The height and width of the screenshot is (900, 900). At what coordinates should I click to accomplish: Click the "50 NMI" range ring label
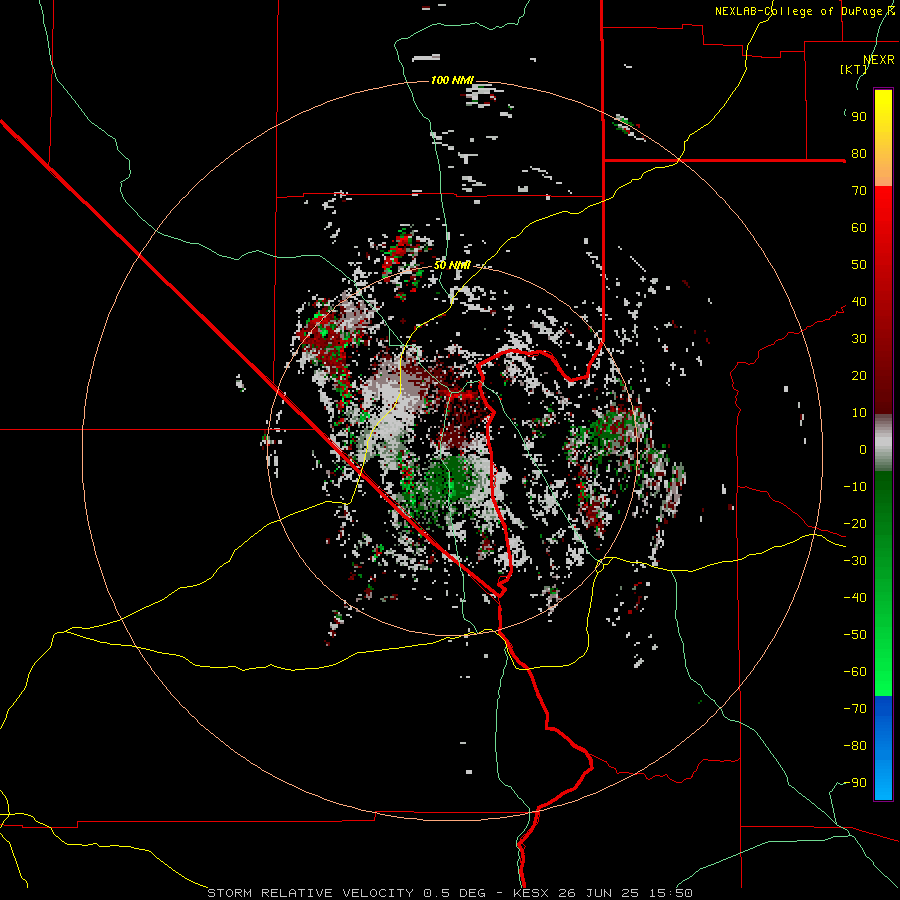point(452,265)
